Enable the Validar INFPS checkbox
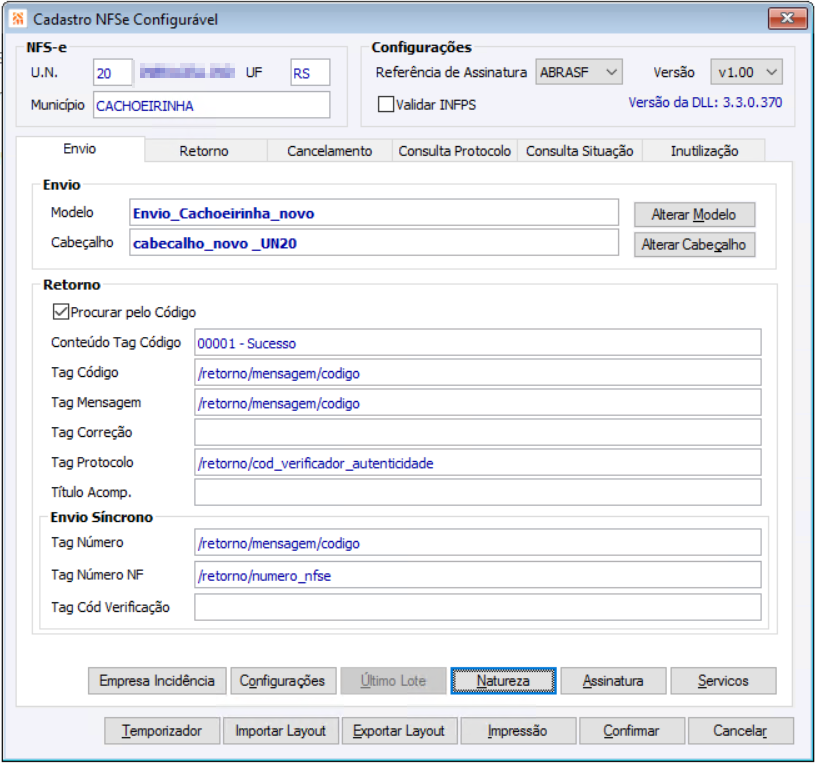The image size is (815, 763). pyautogui.click(x=386, y=104)
